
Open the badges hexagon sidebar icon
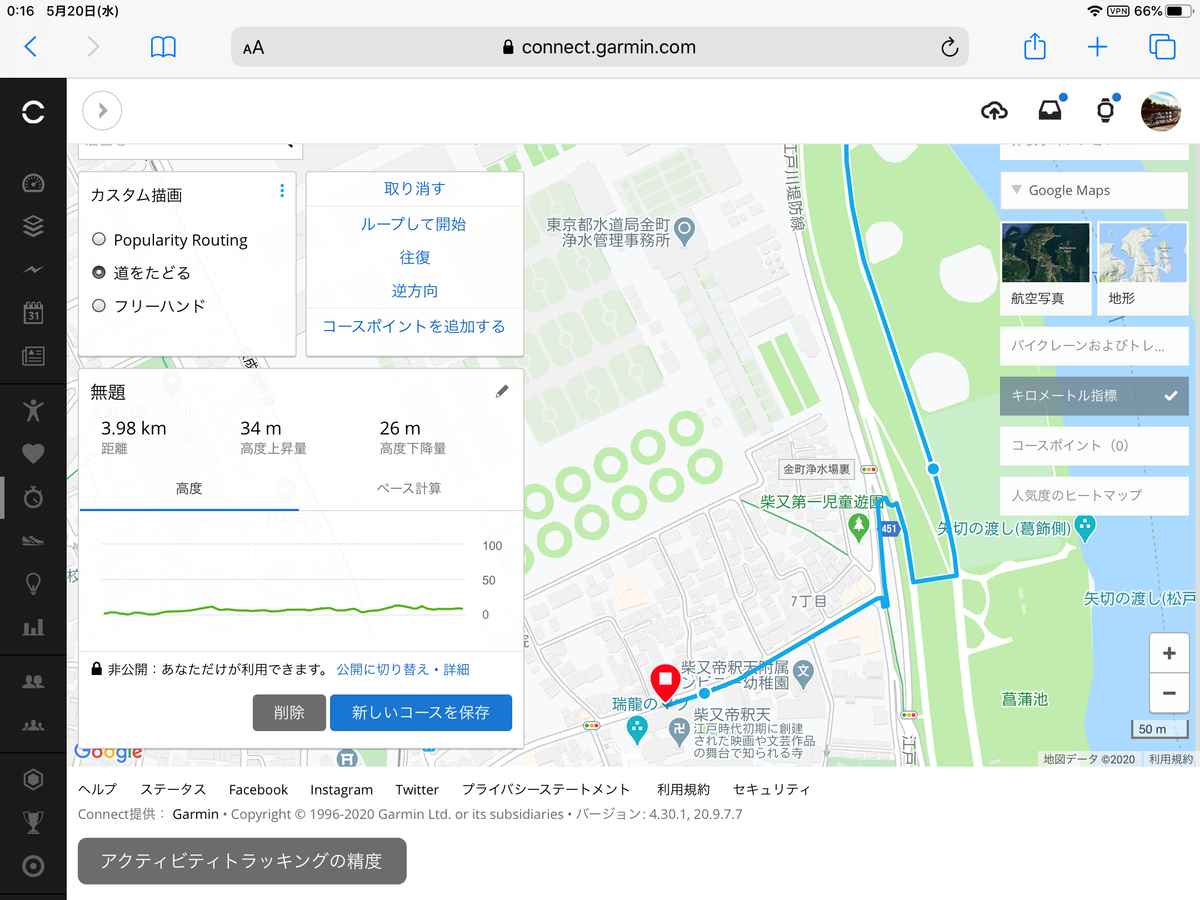click(33, 779)
